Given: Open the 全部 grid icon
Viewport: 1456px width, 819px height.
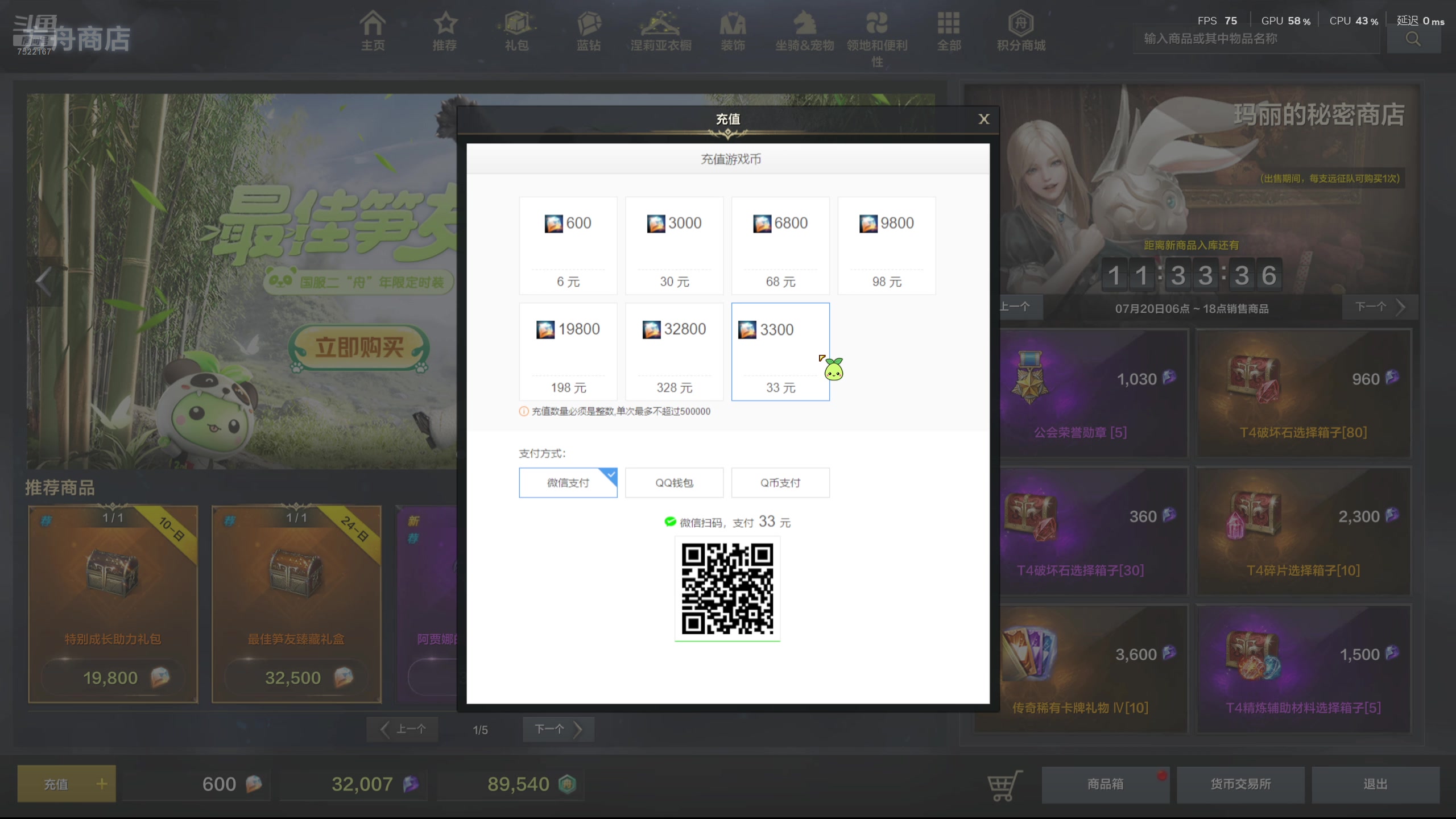Looking at the screenshot, I should [x=949, y=23].
